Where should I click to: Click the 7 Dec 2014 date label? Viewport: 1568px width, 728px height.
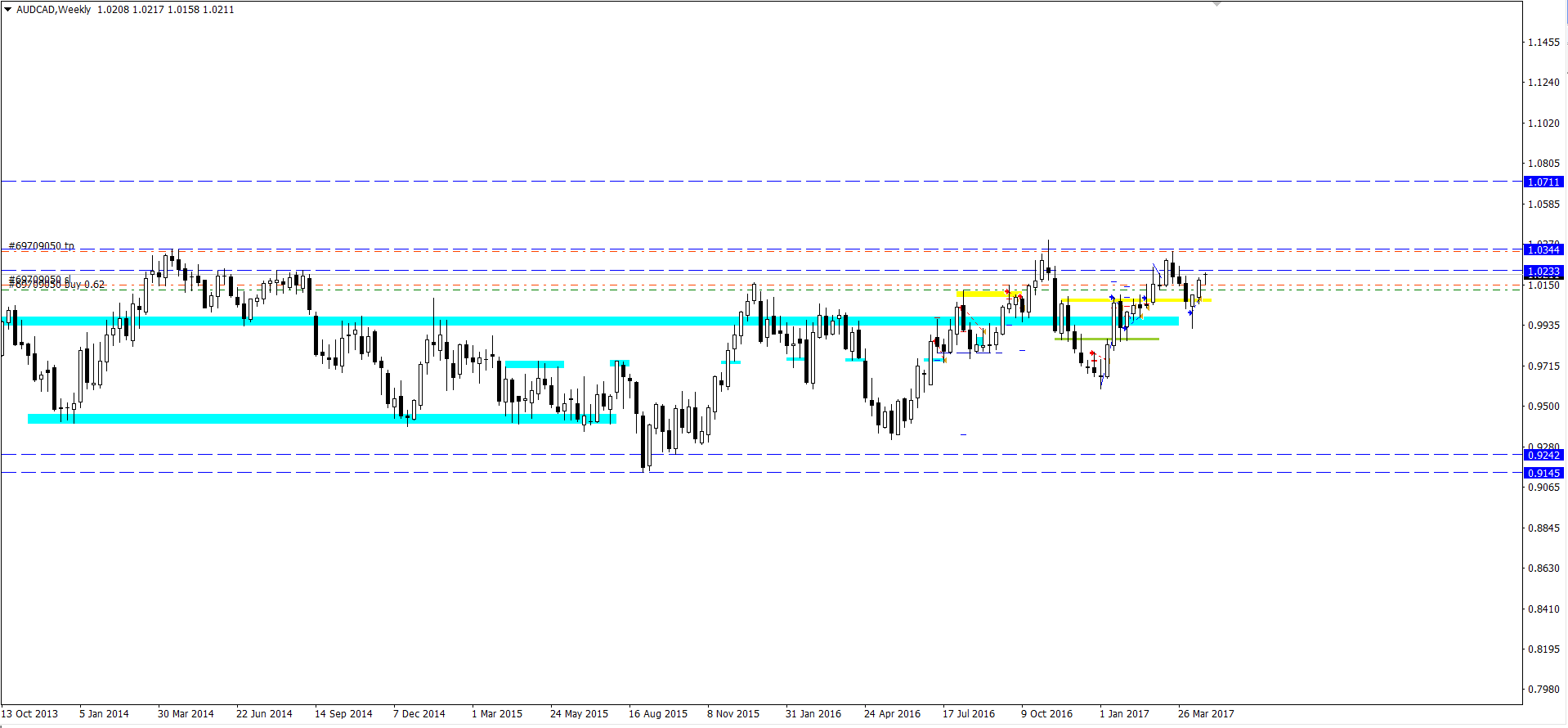(419, 714)
